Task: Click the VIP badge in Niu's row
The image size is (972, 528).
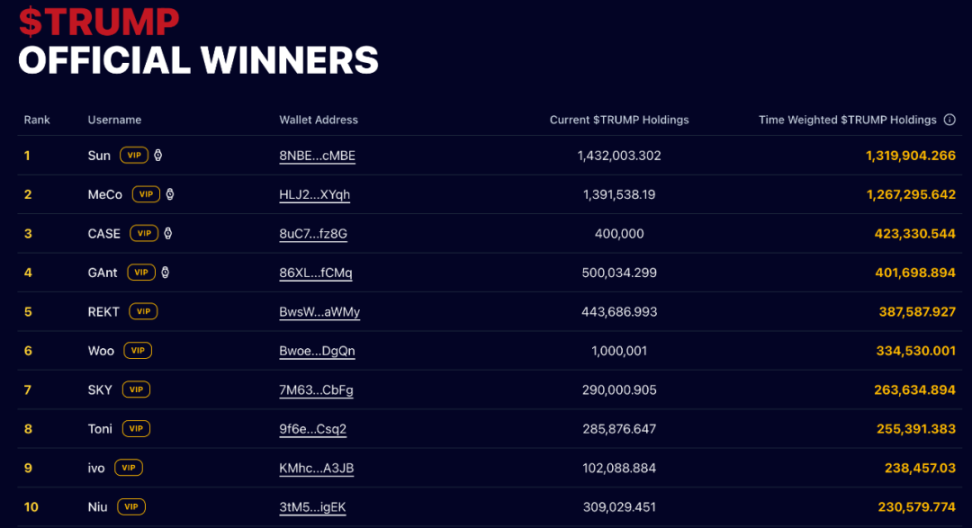Action: pyautogui.click(x=131, y=507)
